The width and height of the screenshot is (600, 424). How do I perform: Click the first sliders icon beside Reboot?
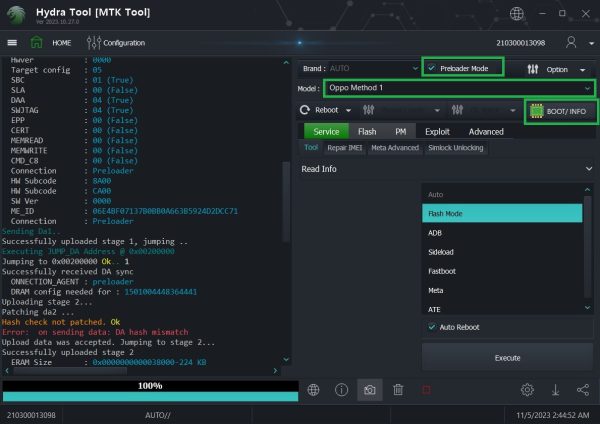tap(368, 110)
